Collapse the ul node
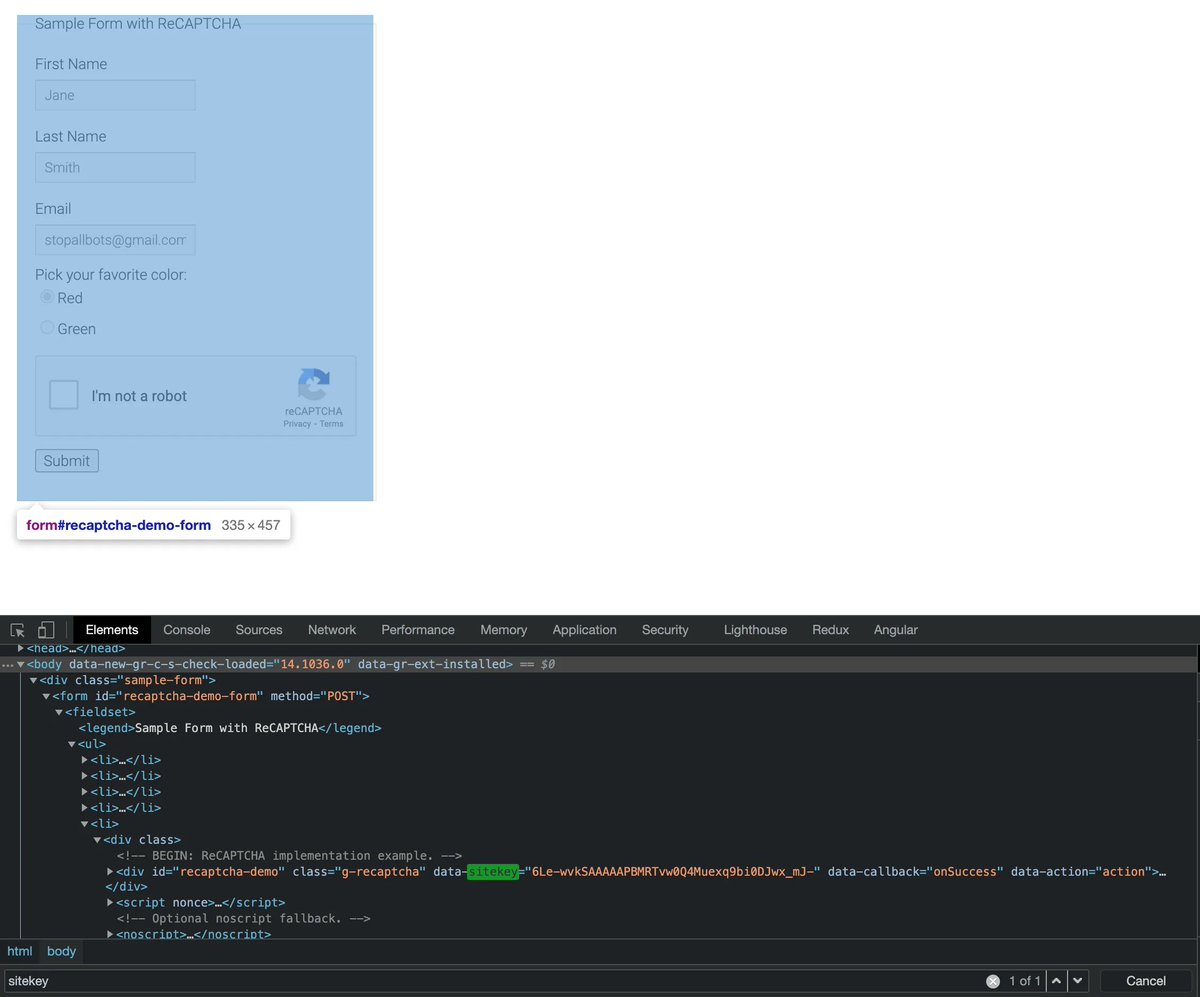Image resolution: width=1200 pixels, height=997 pixels. [x=72, y=744]
